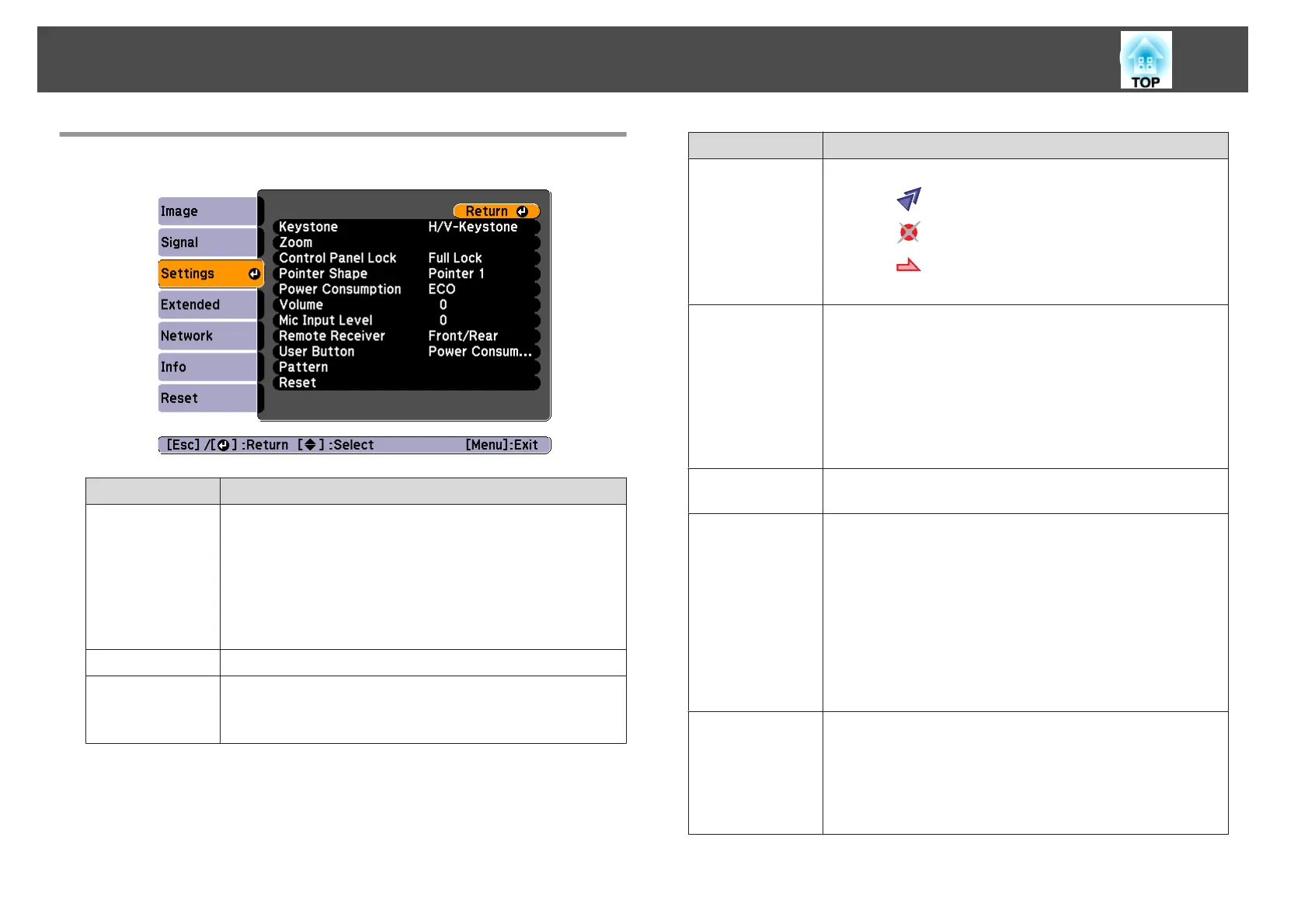Open the Signal menu tab
The width and height of the screenshot is (1308, 924).
click(x=207, y=242)
